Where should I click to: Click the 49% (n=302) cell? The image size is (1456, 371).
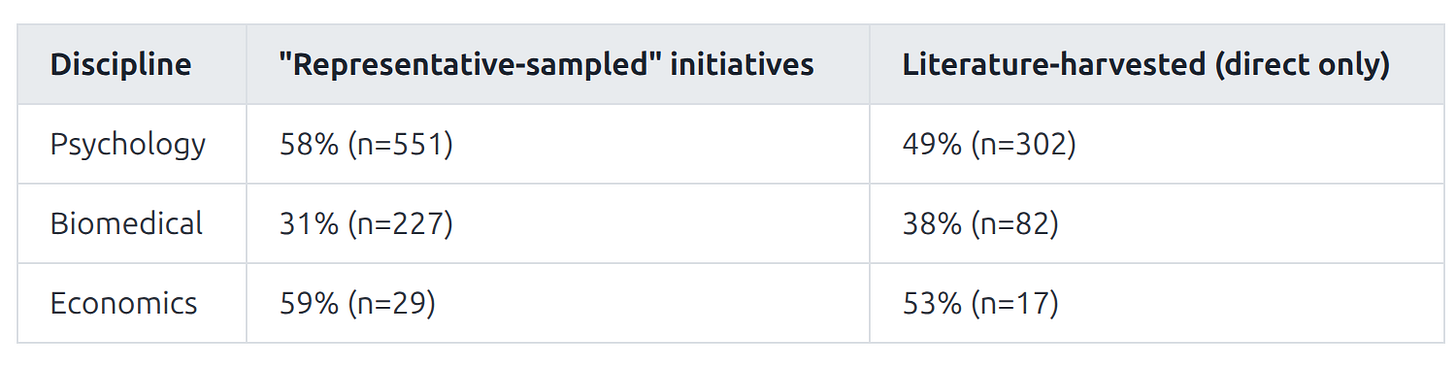point(989,144)
